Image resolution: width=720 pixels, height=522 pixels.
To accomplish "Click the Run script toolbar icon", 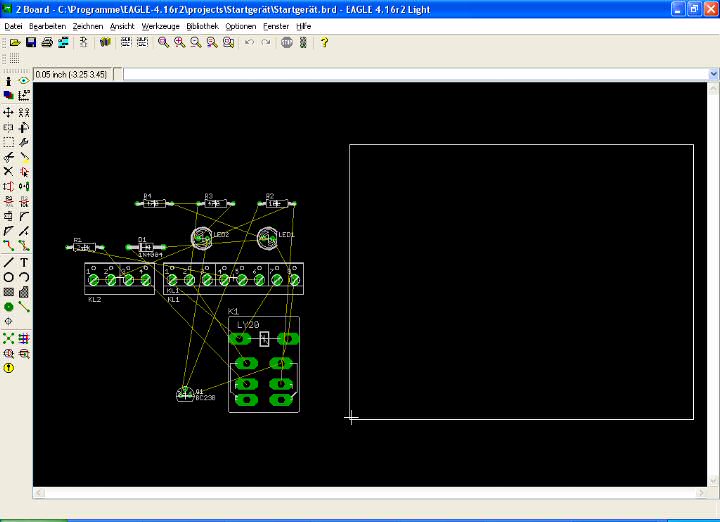I will click(x=126, y=43).
